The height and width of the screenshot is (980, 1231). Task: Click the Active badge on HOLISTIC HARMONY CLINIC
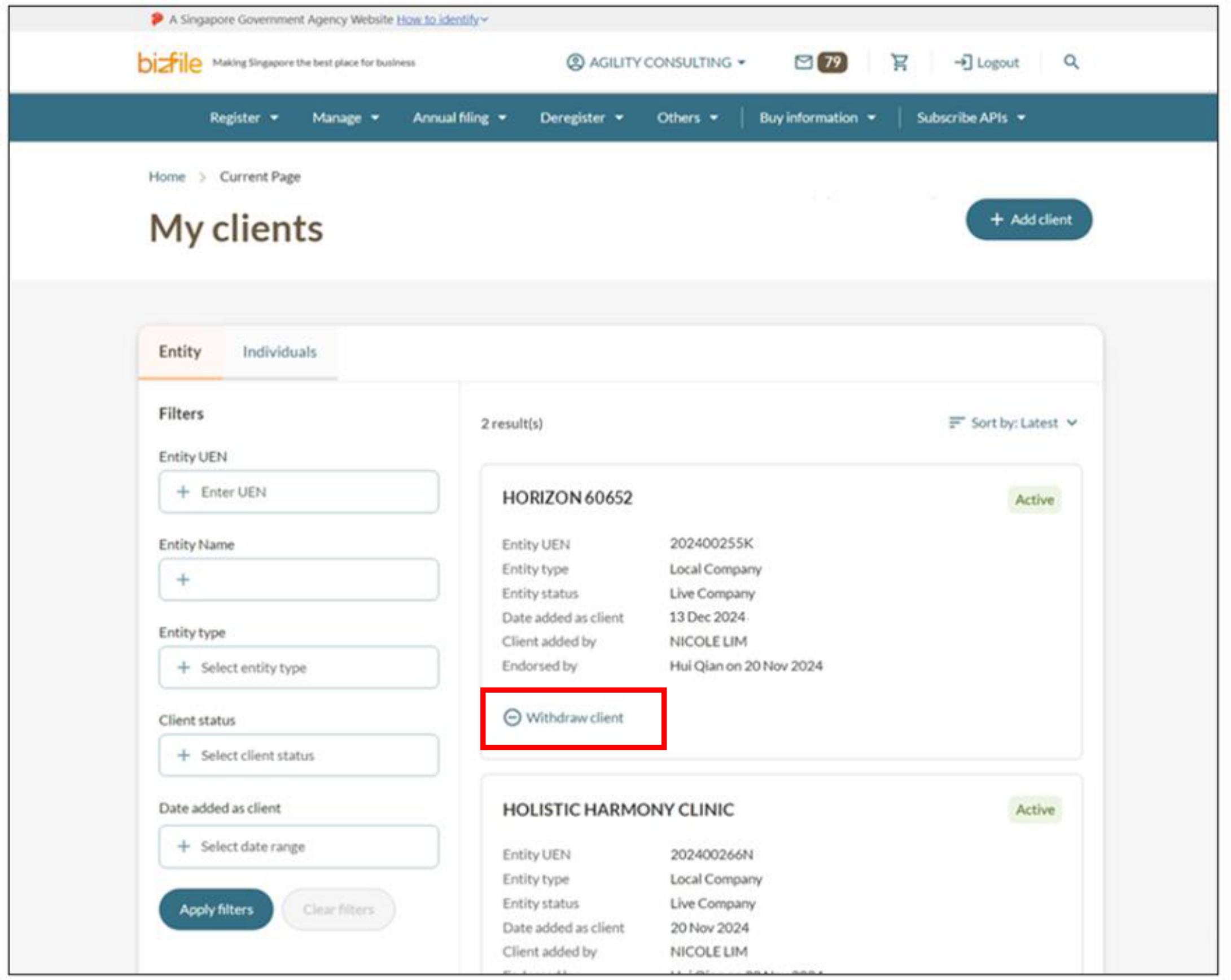coord(1035,809)
